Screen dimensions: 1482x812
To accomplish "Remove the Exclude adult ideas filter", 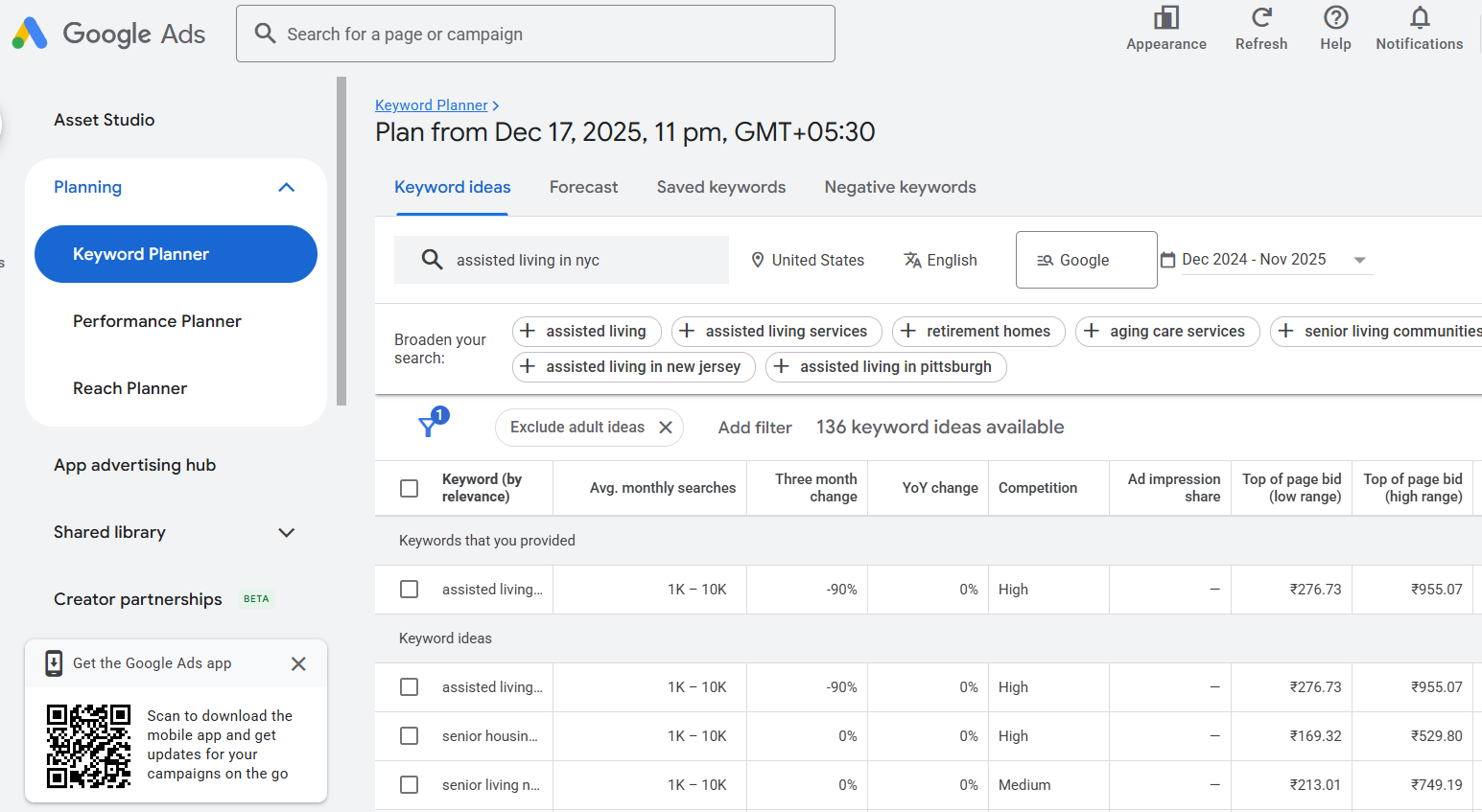I will (666, 428).
